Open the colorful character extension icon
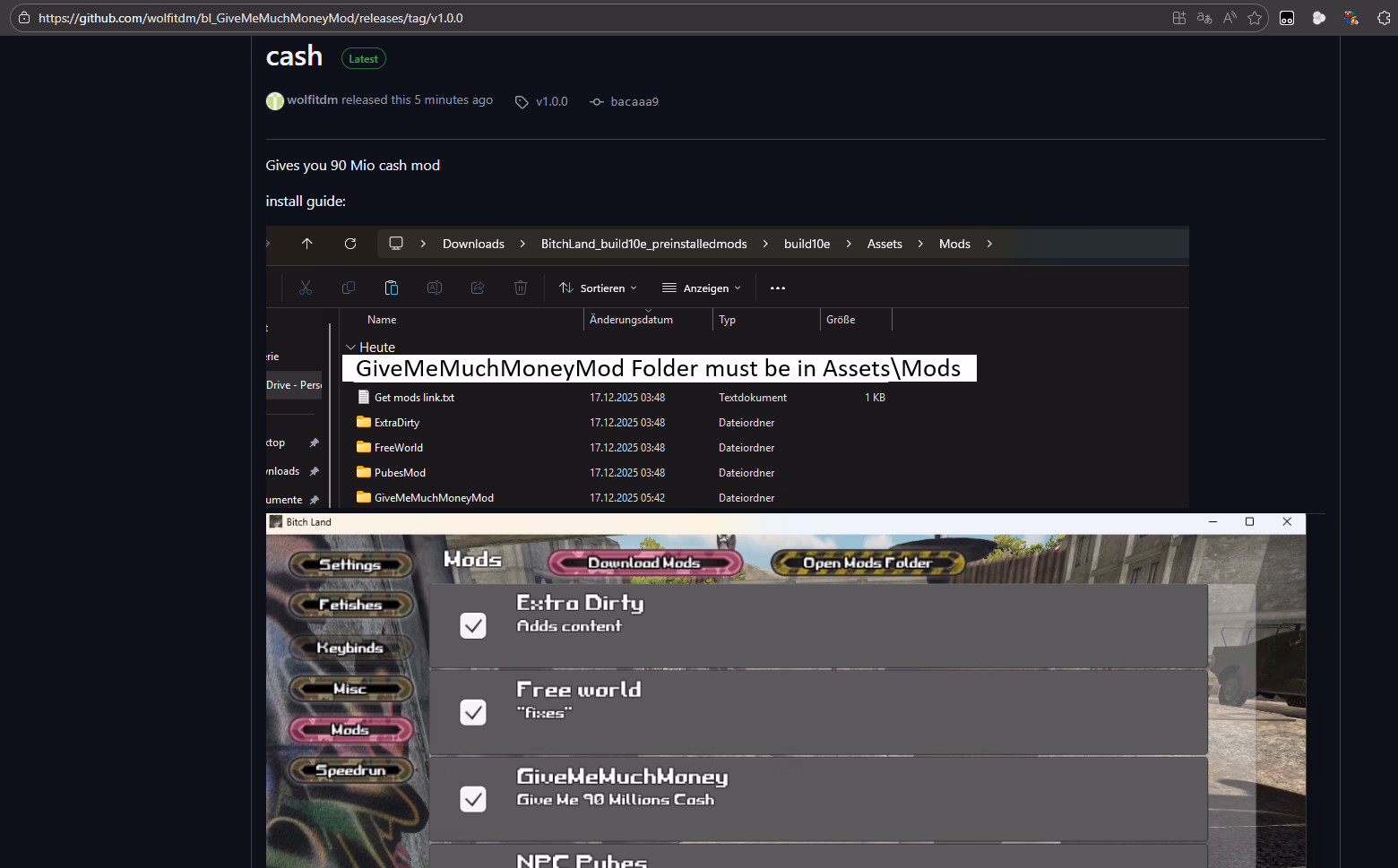The height and width of the screenshot is (868, 1398). point(1351,18)
